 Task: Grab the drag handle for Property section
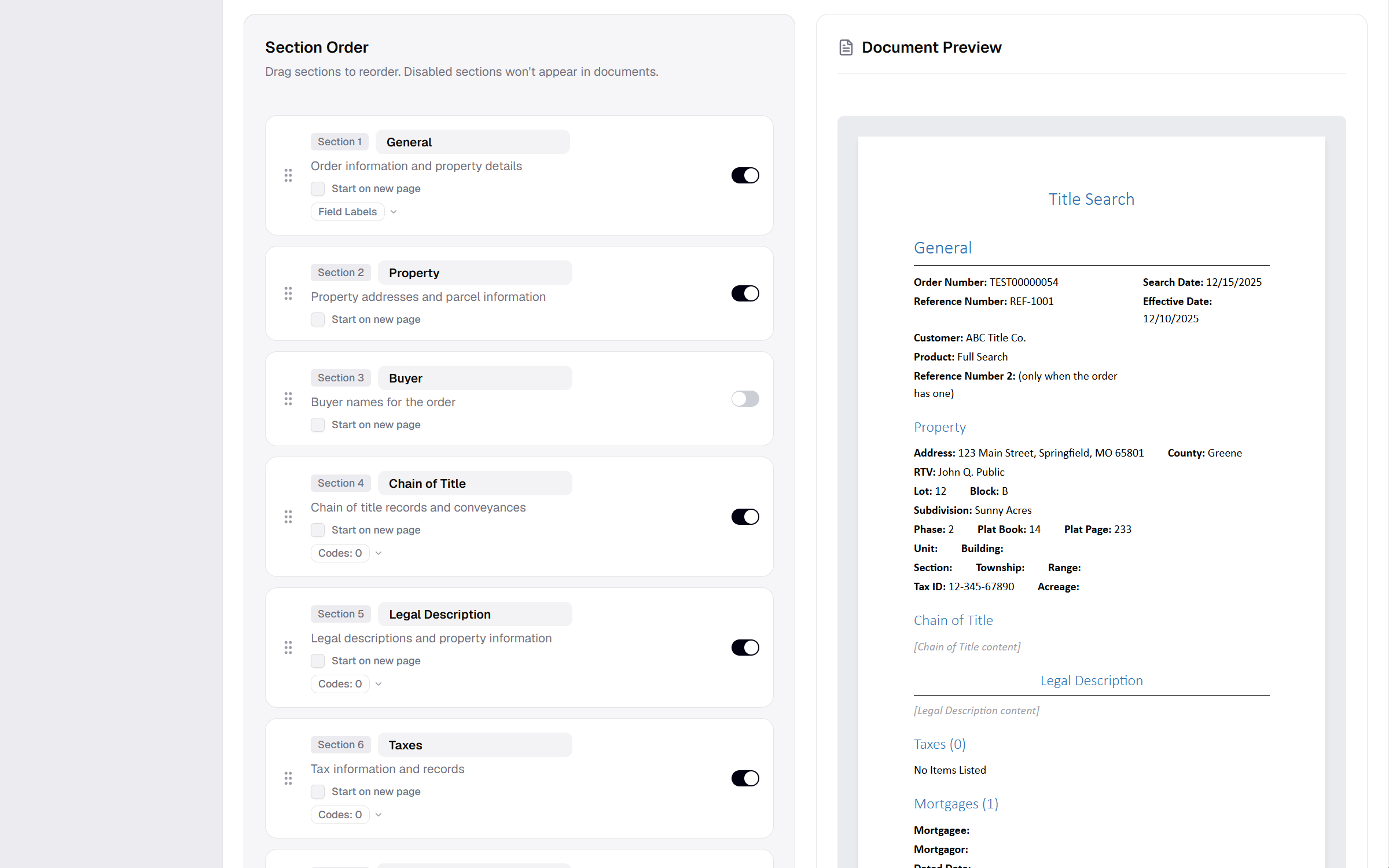click(x=288, y=293)
